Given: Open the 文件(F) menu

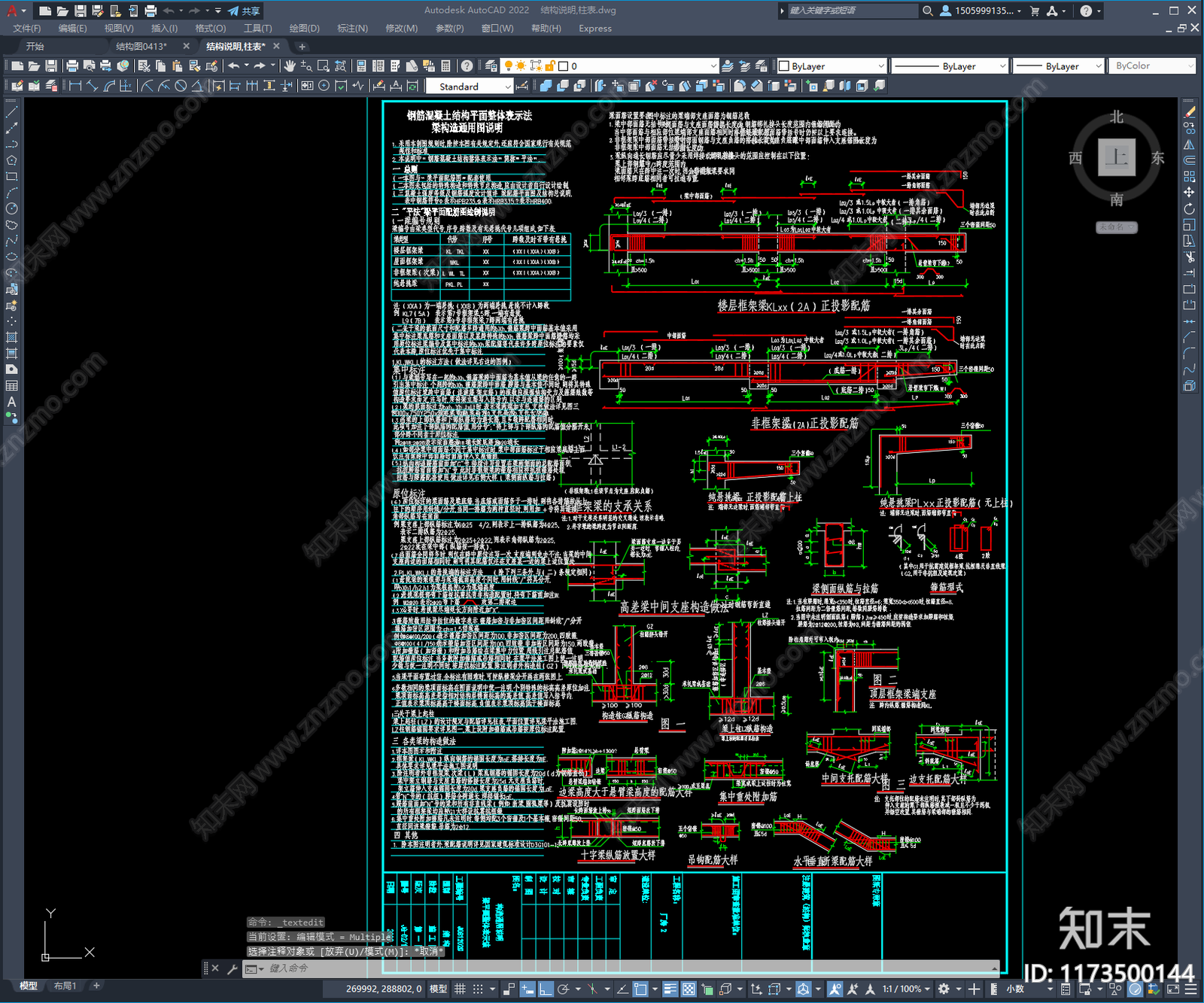Looking at the screenshot, I should click(x=27, y=29).
